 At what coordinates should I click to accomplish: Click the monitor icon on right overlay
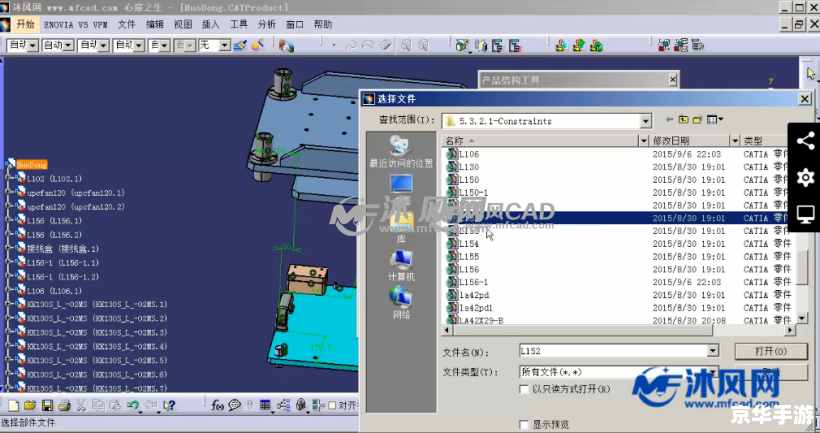(x=805, y=214)
